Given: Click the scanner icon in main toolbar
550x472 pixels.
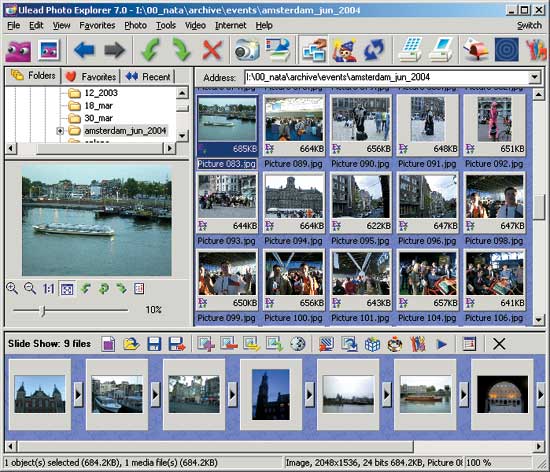Looking at the screenshot, I should 278,50.
